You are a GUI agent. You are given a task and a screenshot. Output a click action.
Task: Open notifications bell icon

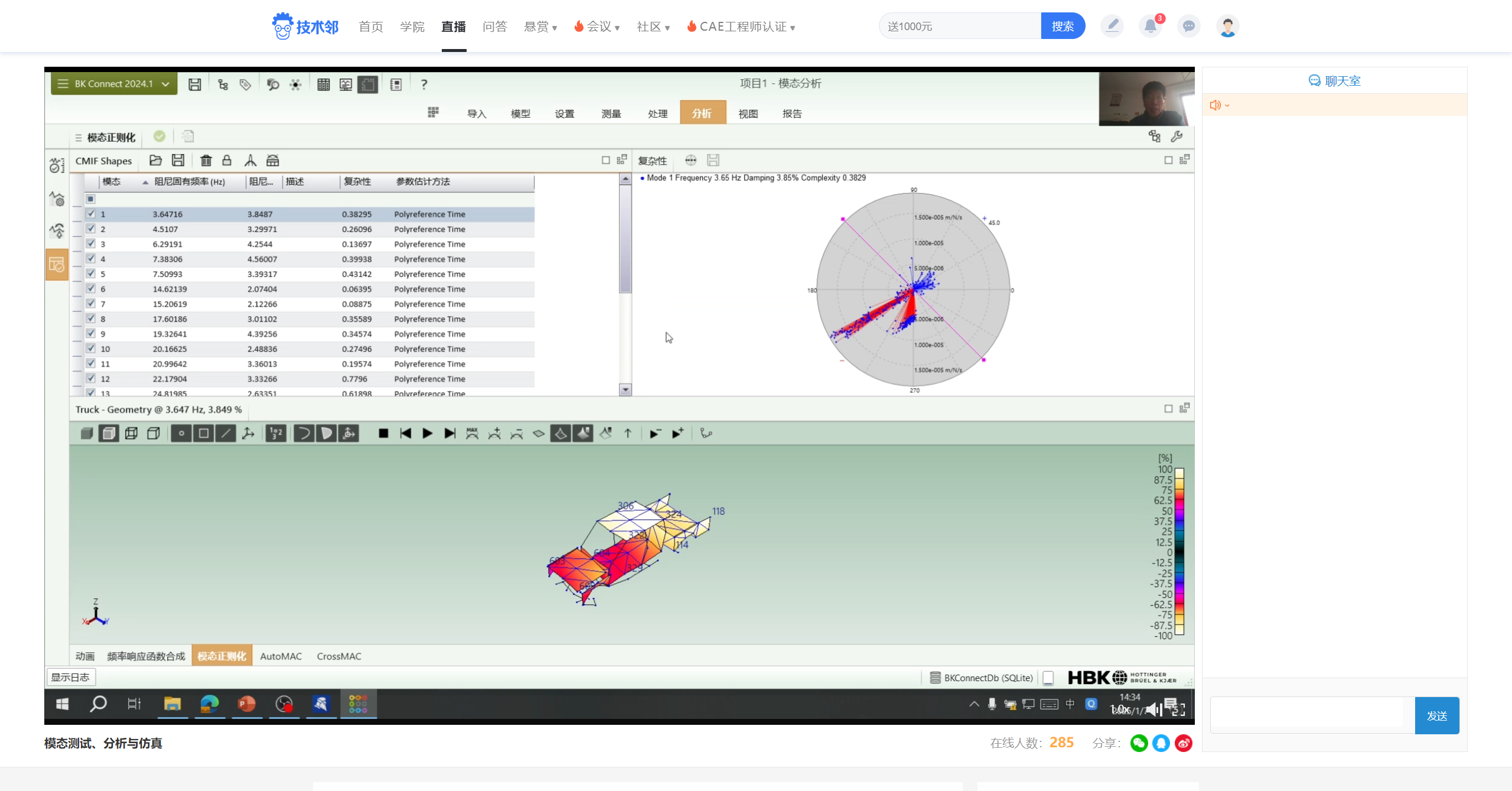coord(1150,26)
